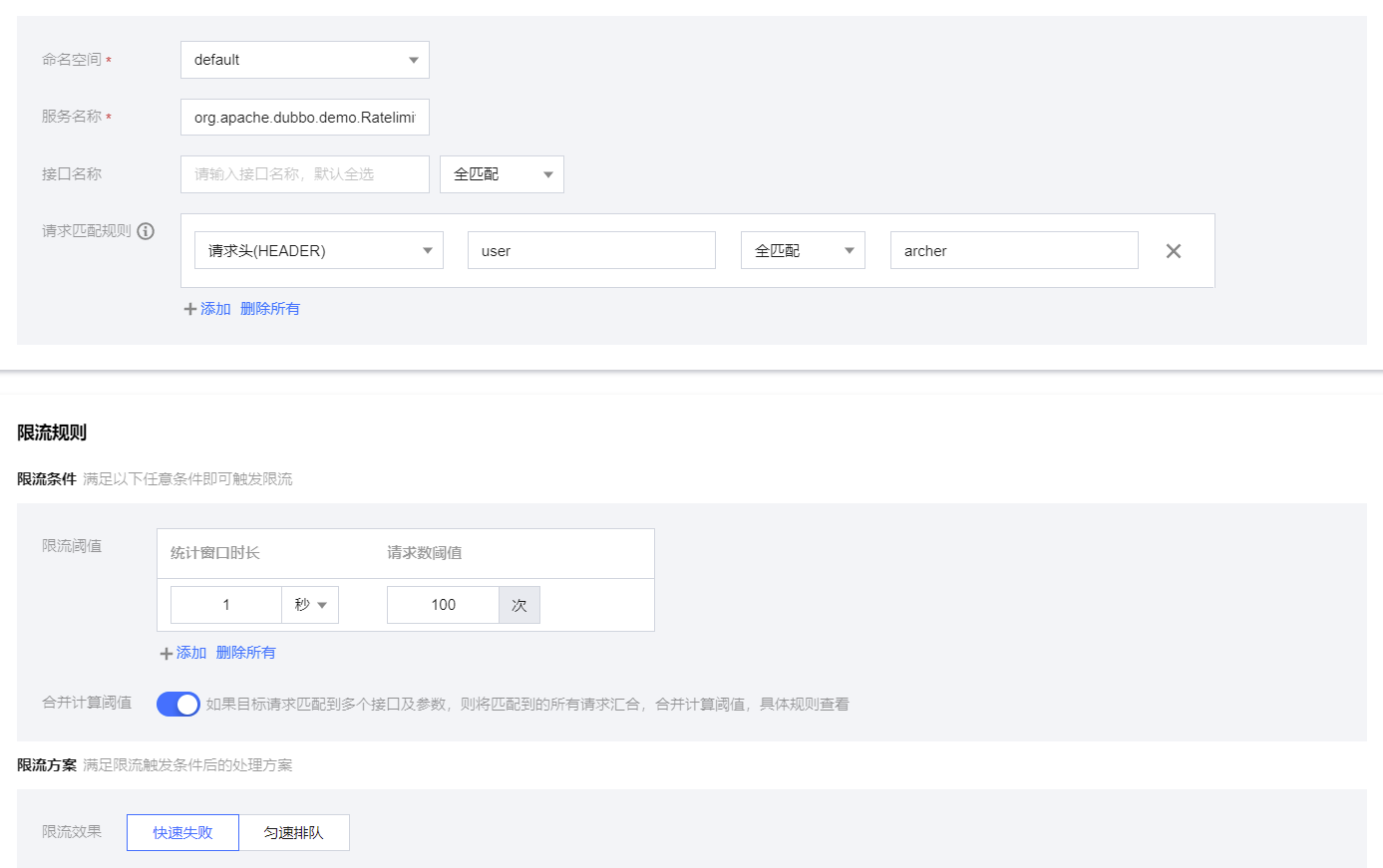1383x868 pixels.
Task: Select 匀速排队 as the rate limit effect
Action: click(x=294, y=833)
